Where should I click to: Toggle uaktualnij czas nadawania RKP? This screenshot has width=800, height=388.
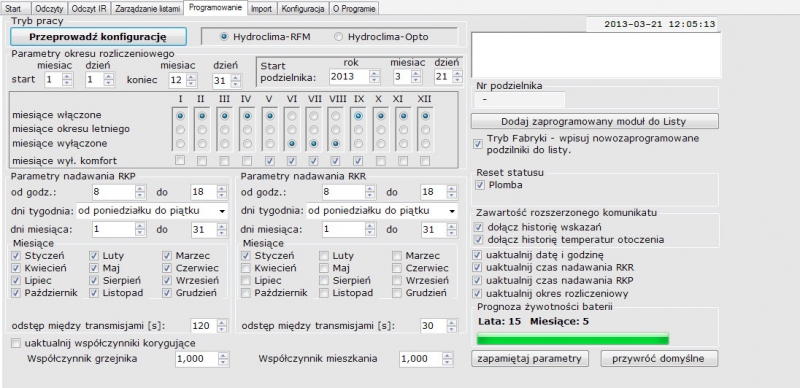click(478, 280)
